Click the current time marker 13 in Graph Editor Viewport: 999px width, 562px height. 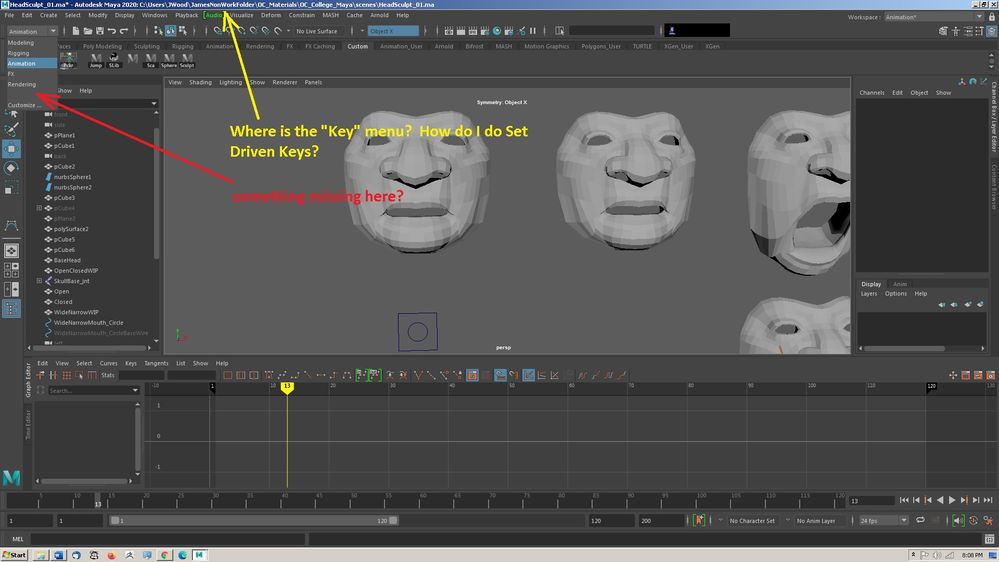[287, 386]
